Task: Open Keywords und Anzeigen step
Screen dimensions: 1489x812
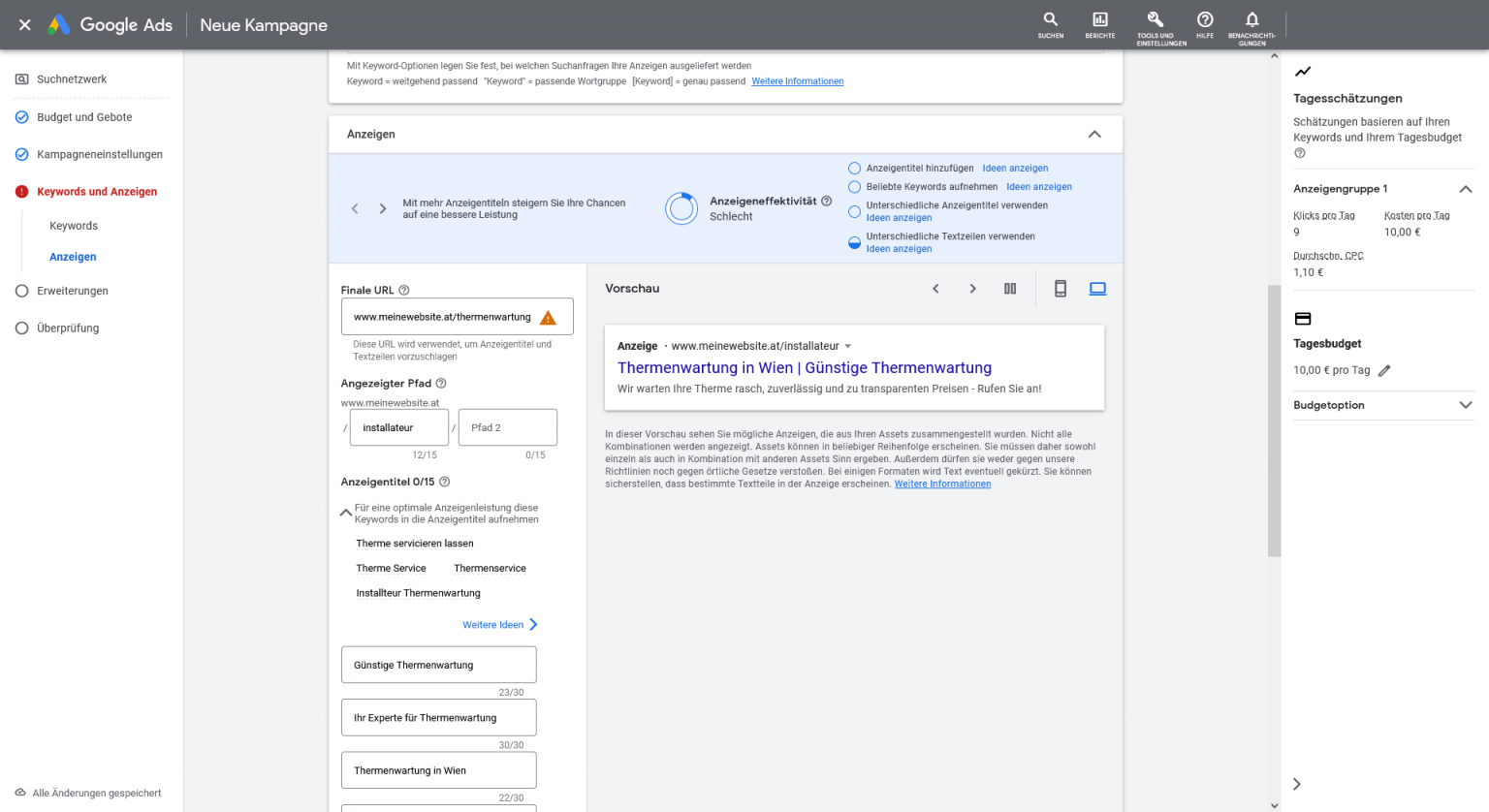Action: pyautogui.click(x=97, y=192)
